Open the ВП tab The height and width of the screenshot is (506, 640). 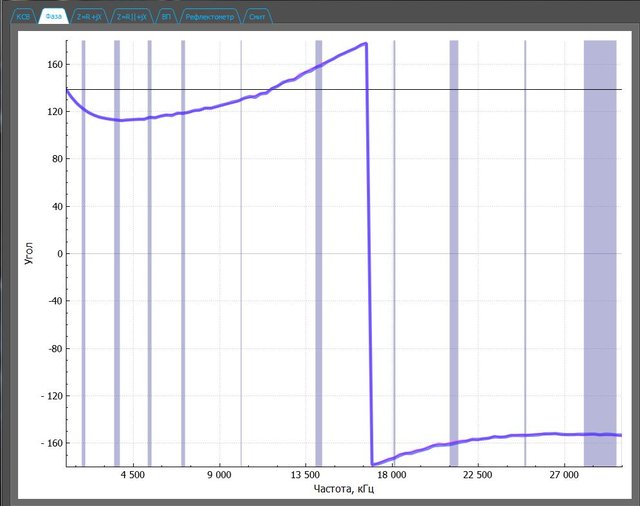pyautogui.click(x=166, y=17)
